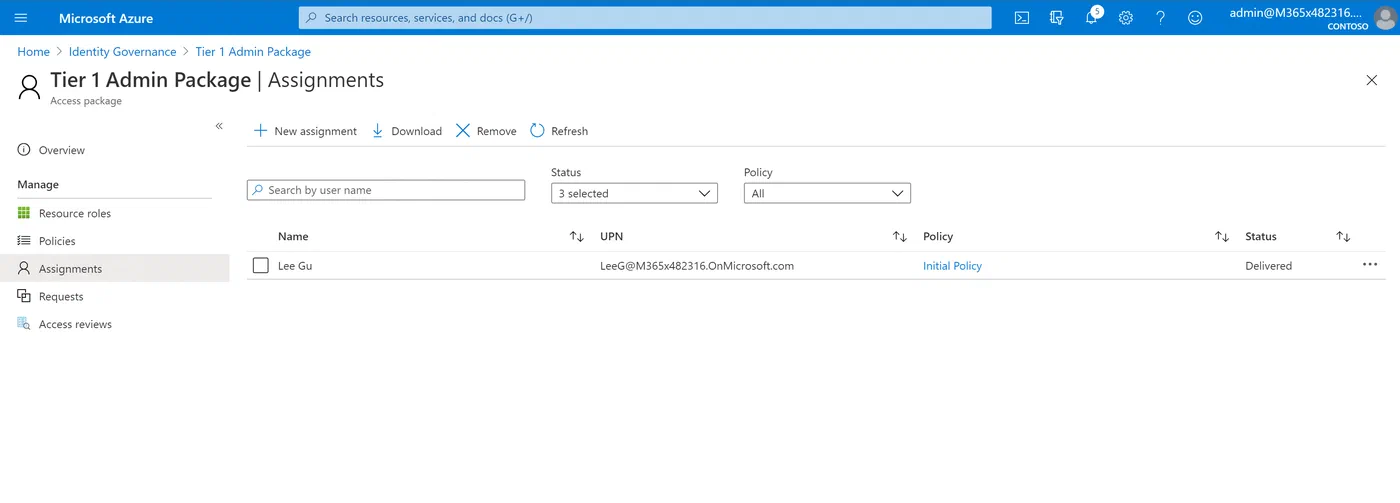This screenshot has width=1400, height=503.
Task: Click the Lee Gu name cell
Action: coord(295,266)
